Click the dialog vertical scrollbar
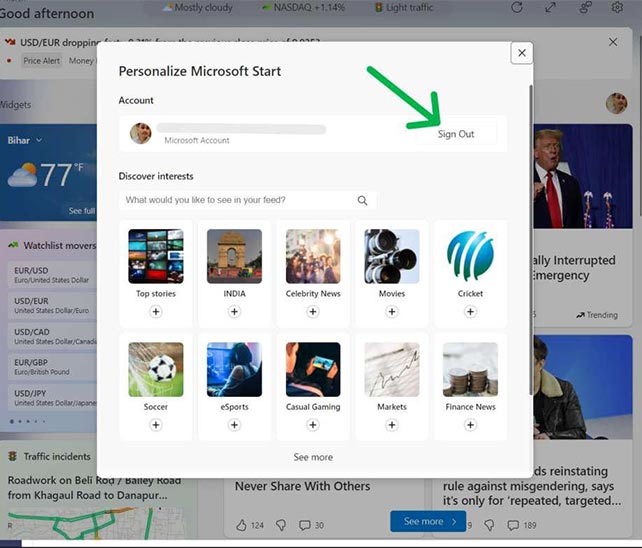The width and height of the screenshot is (642, 548). 531,240
